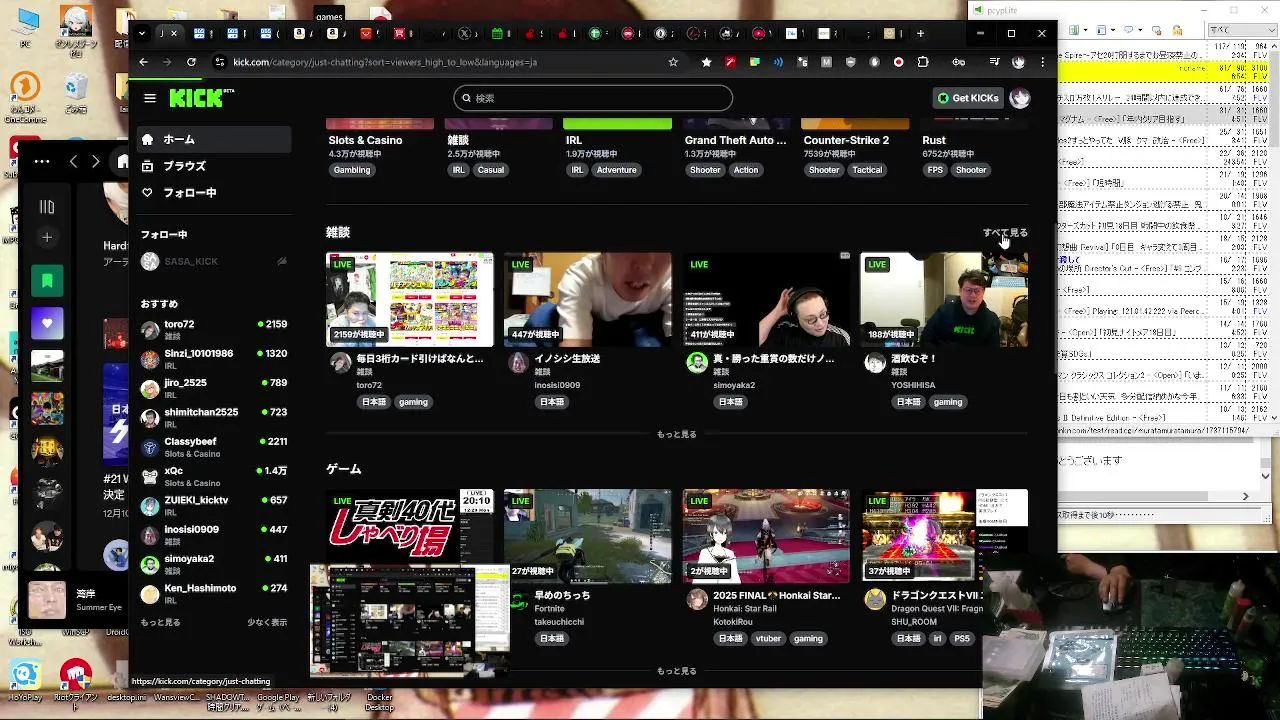This screenshot has height=720, width=1280.
Task: Click the Gambling tag under Slots & Casino
Action: 352,170
